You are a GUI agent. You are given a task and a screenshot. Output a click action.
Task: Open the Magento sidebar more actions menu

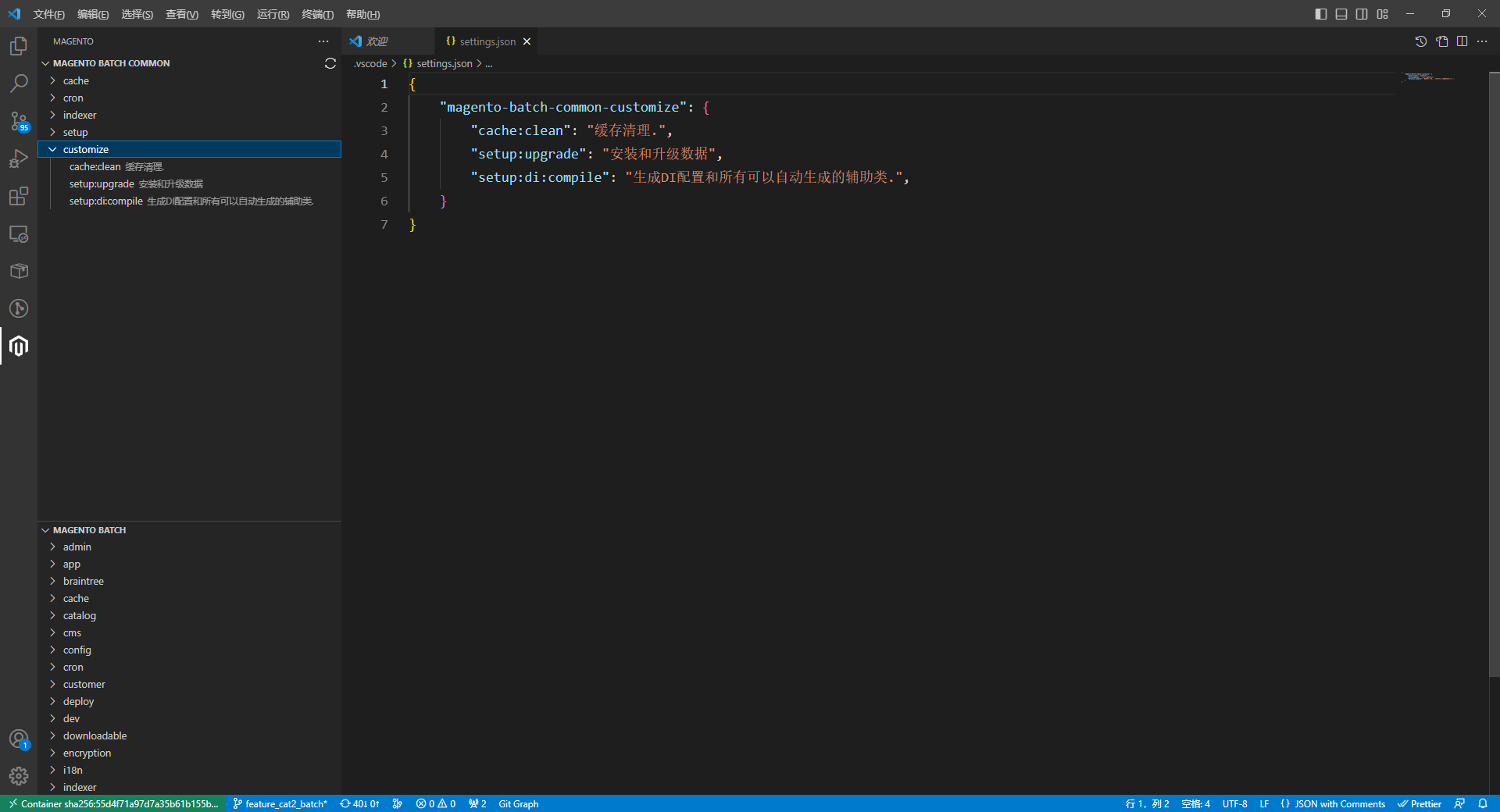click(x=323, y=41)
